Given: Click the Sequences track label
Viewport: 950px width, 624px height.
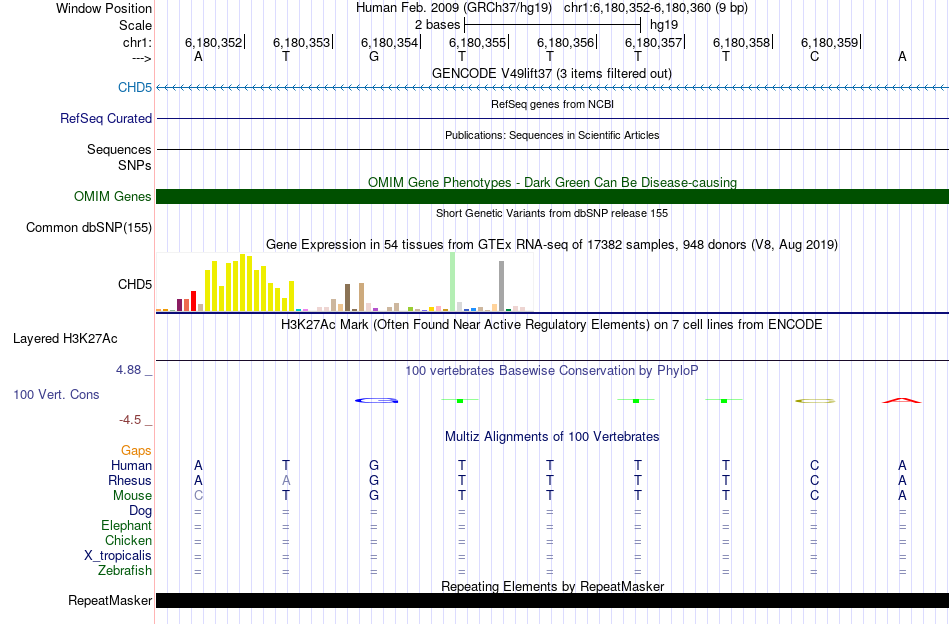Looking at the screenshot, I should click(x=119, y=149).
